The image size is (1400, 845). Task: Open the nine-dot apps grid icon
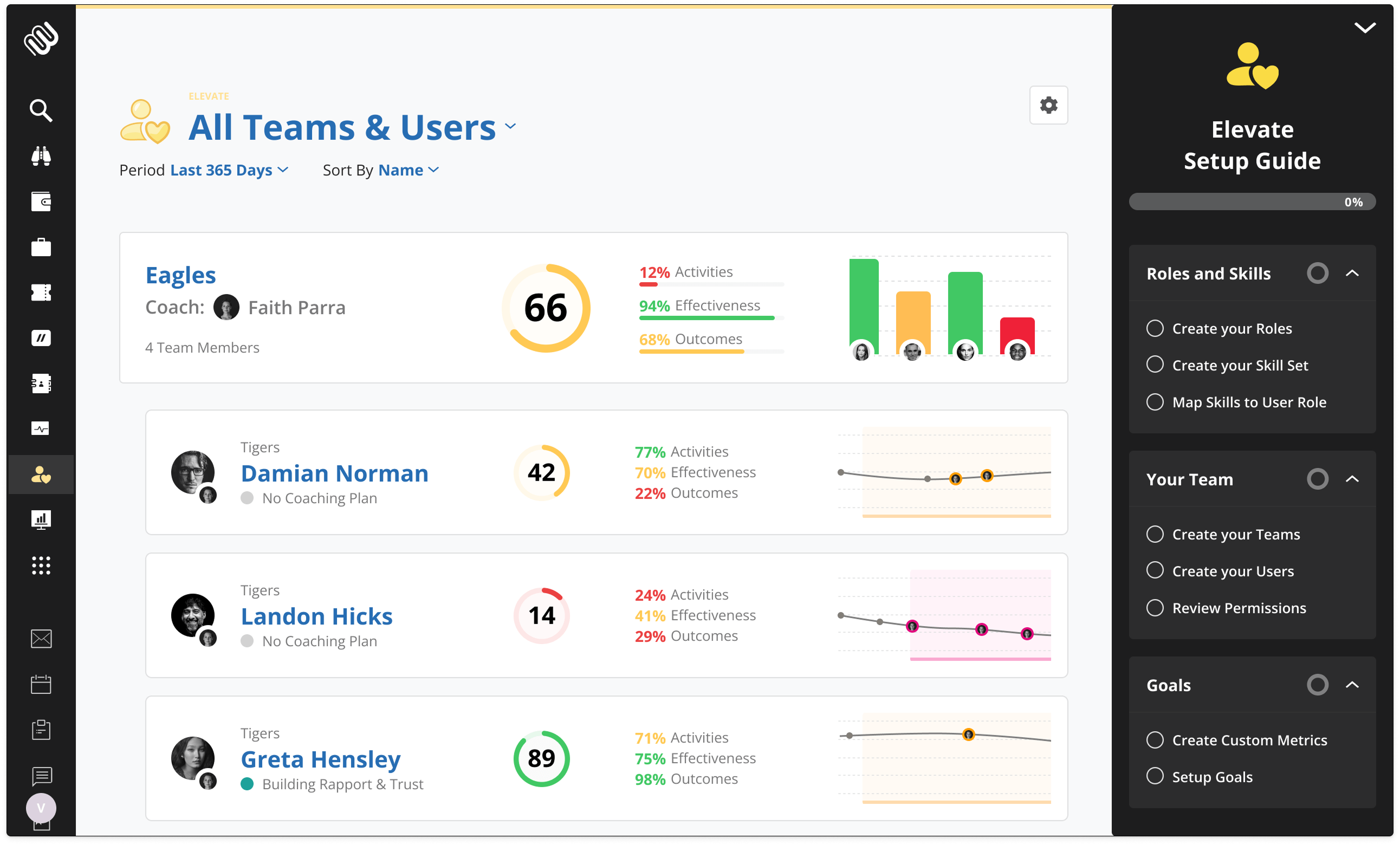tap(41, 565)
